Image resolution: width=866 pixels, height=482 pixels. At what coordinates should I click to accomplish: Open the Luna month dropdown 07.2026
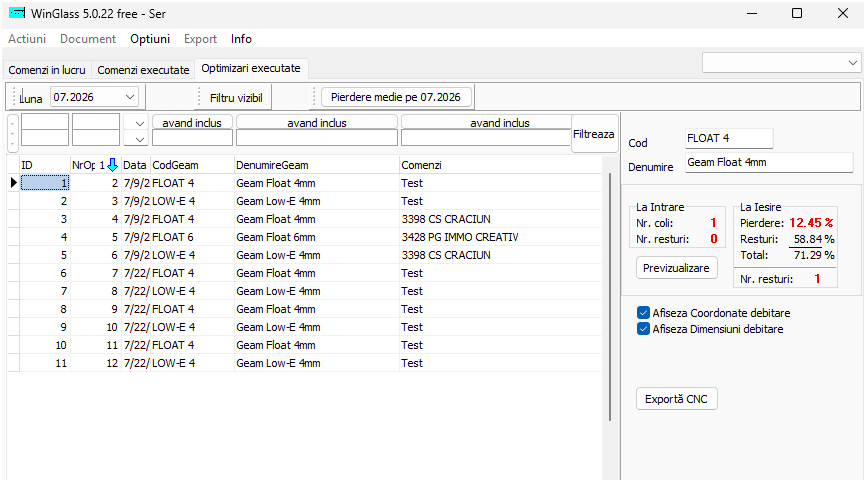tap(130, 97)
